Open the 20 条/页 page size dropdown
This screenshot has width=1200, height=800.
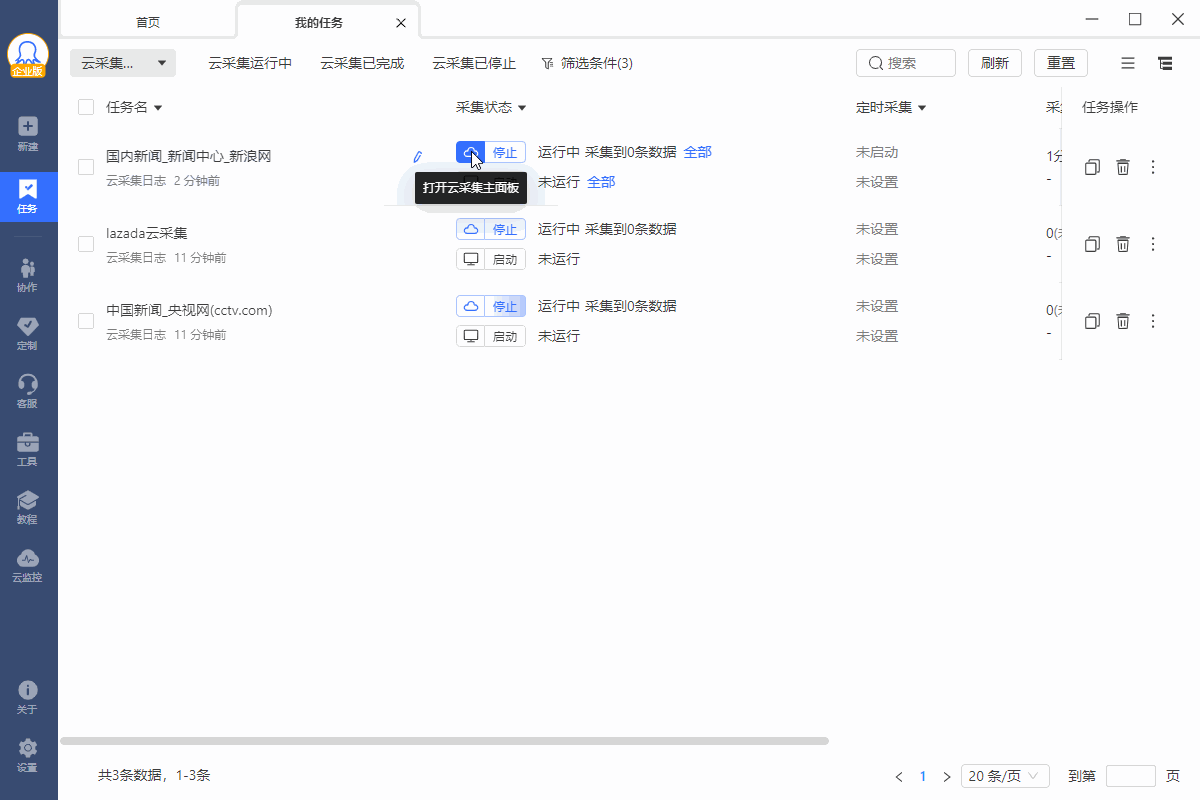(1004, 776)
